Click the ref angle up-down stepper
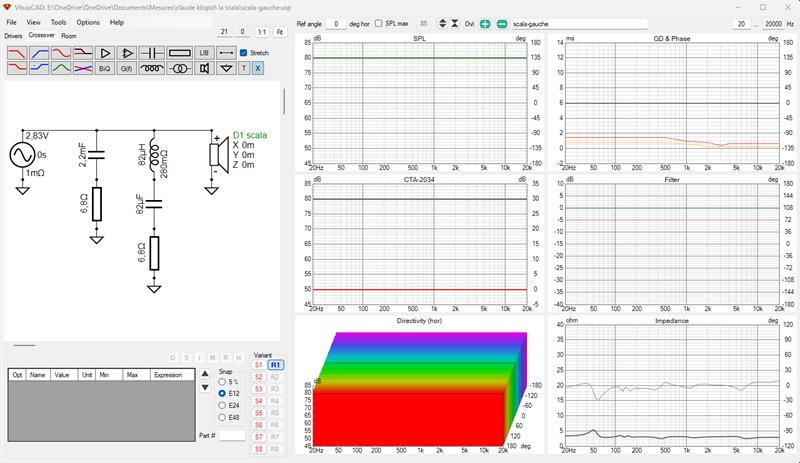This screenshot has height=463, width=800. tap(442, 23)
